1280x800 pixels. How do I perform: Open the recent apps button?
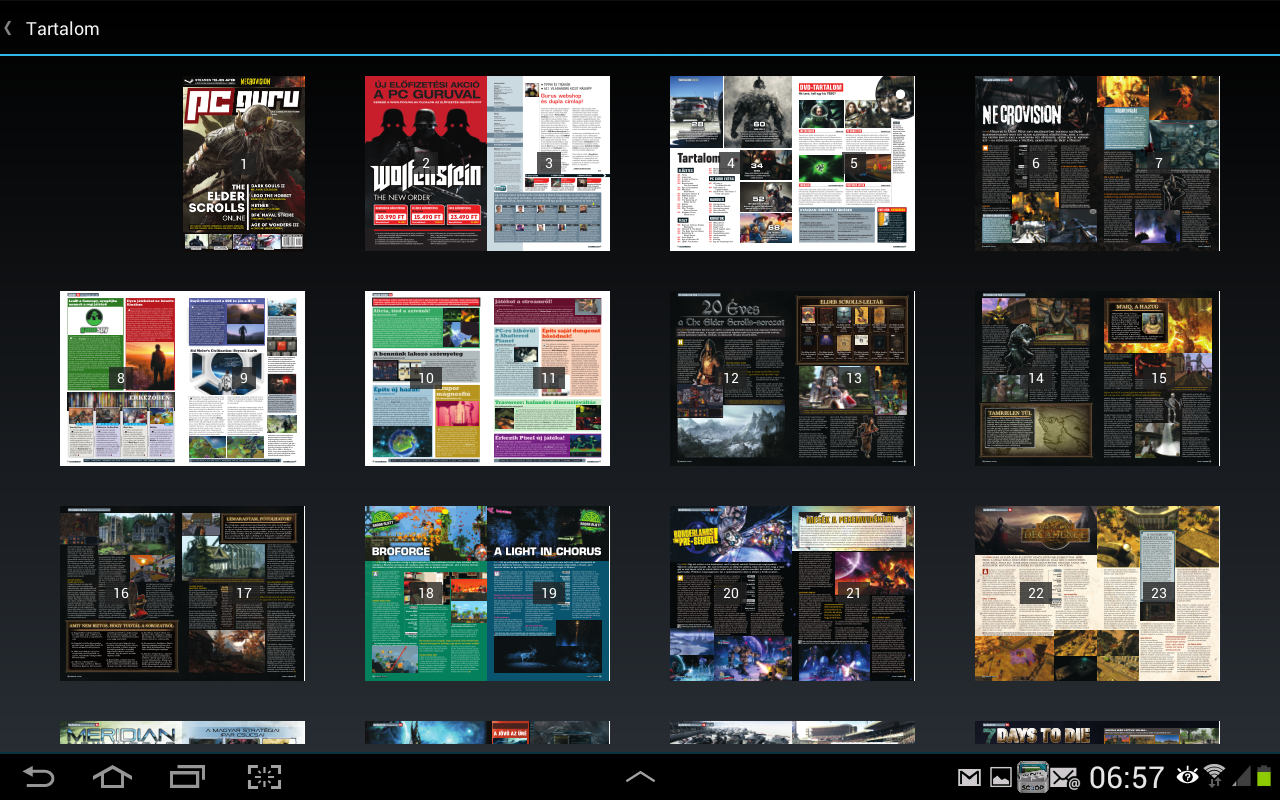tap(187, 776)
